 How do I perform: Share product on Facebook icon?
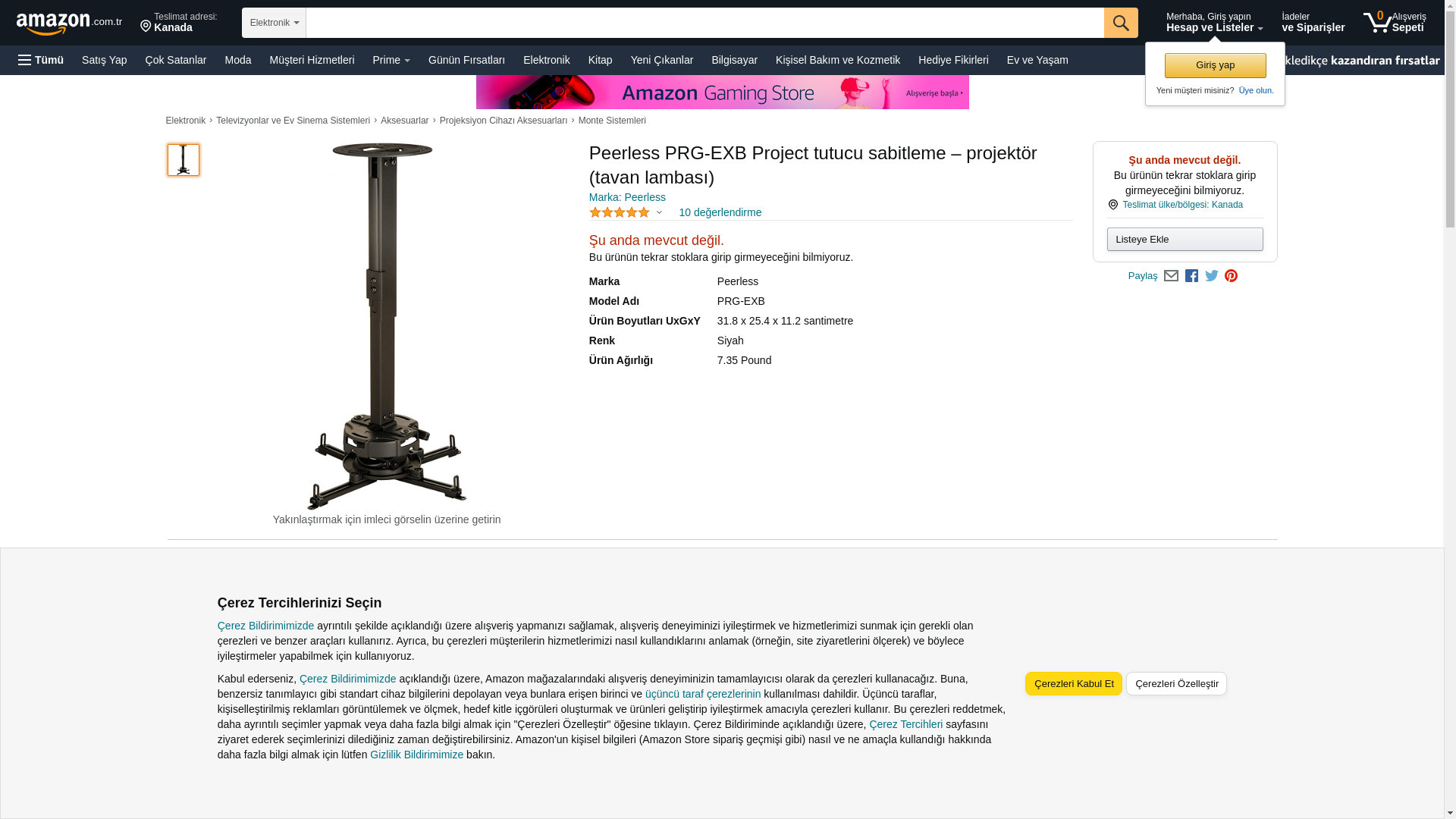1191,276
